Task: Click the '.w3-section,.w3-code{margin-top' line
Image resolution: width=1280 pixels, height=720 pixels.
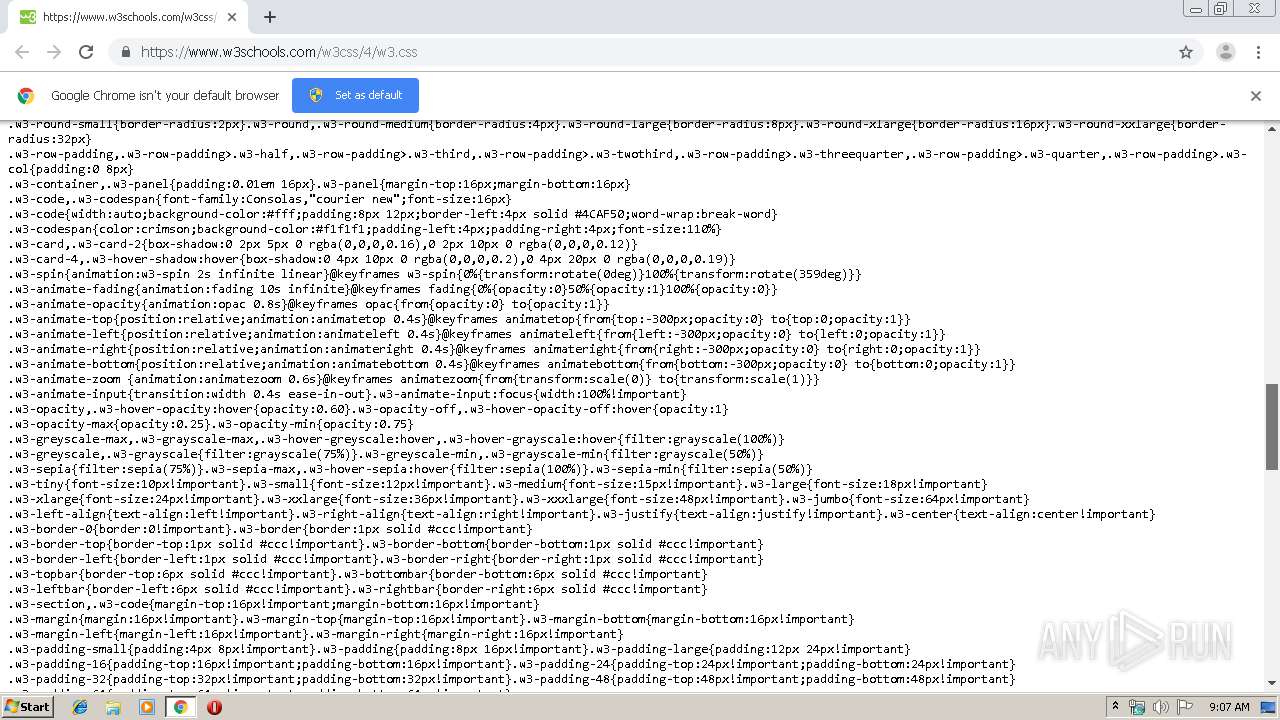Action: (x=273, y=604)
